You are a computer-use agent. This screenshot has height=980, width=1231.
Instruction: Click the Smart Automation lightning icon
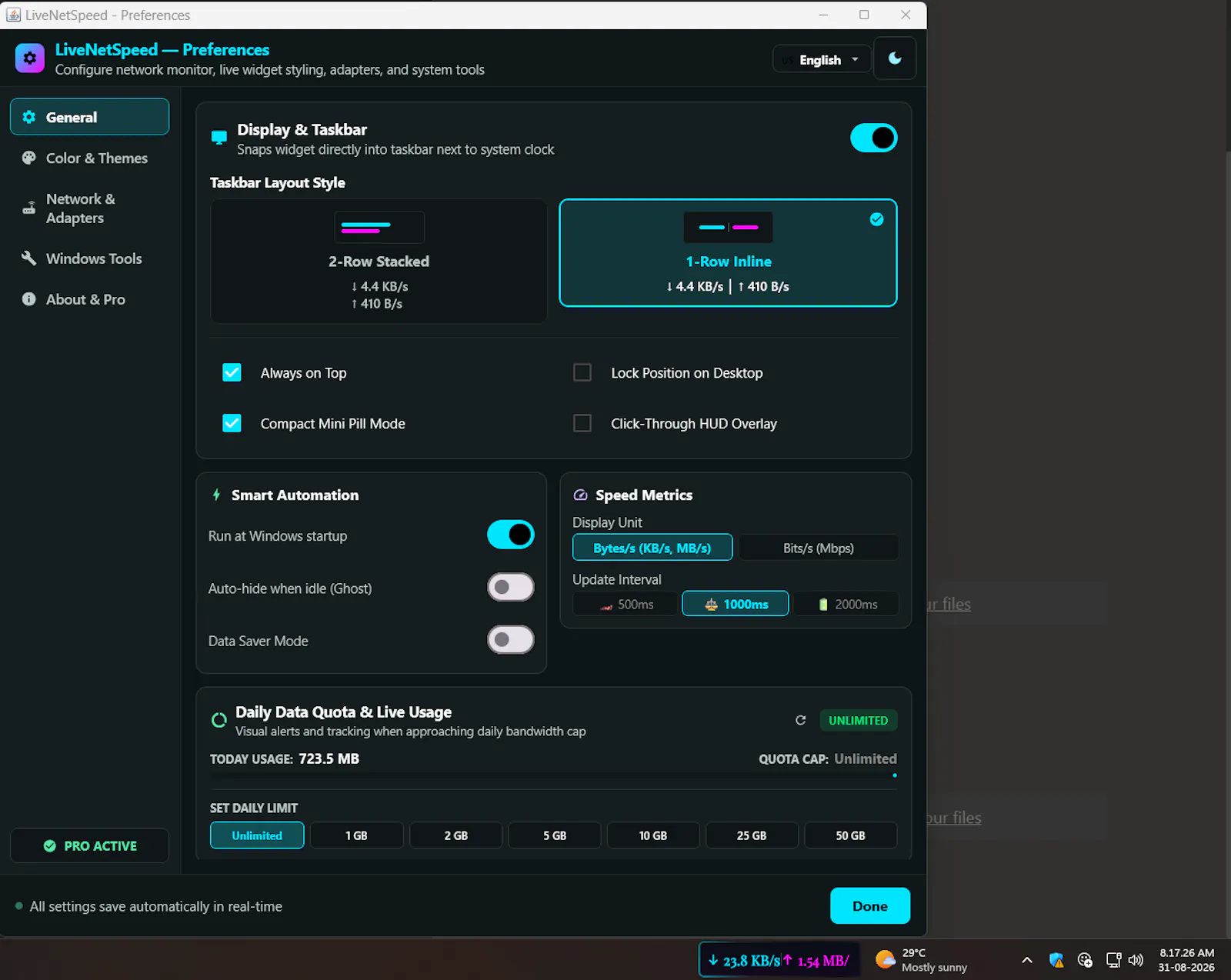click(216, 495)
